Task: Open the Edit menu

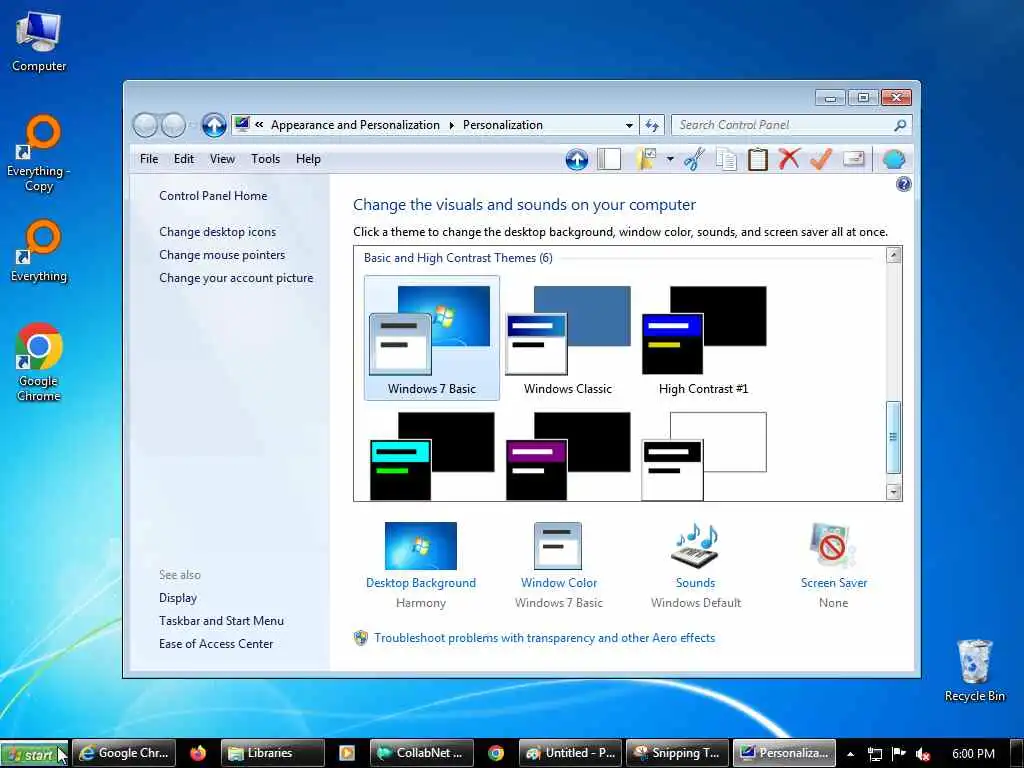Action: pos(184,159)
